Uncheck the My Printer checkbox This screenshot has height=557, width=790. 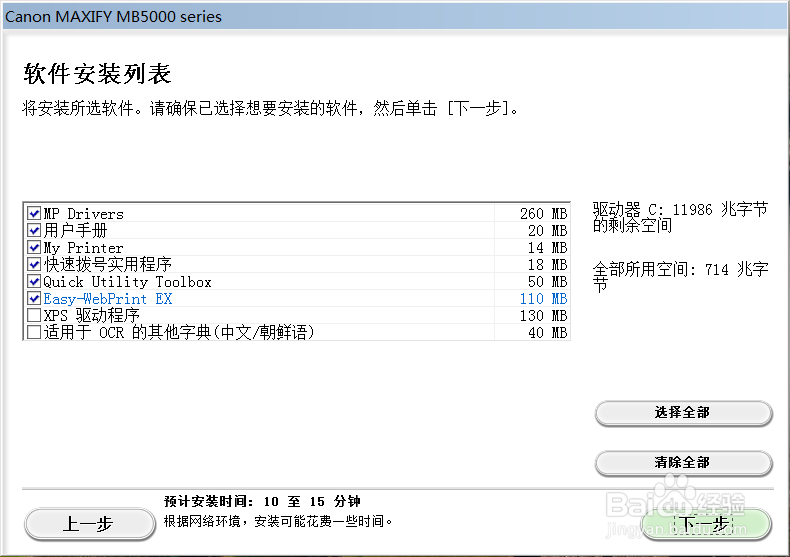(x=34, y=247)
